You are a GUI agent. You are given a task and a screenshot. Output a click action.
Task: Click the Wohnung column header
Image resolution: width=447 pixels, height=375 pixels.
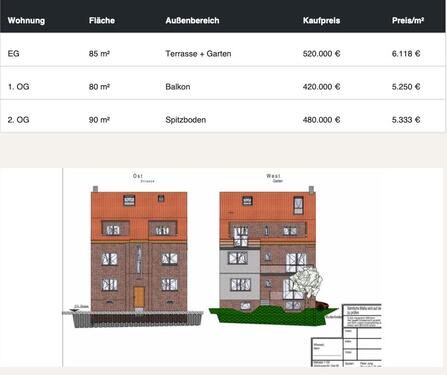pyautogui.click(x=26, y=21)
